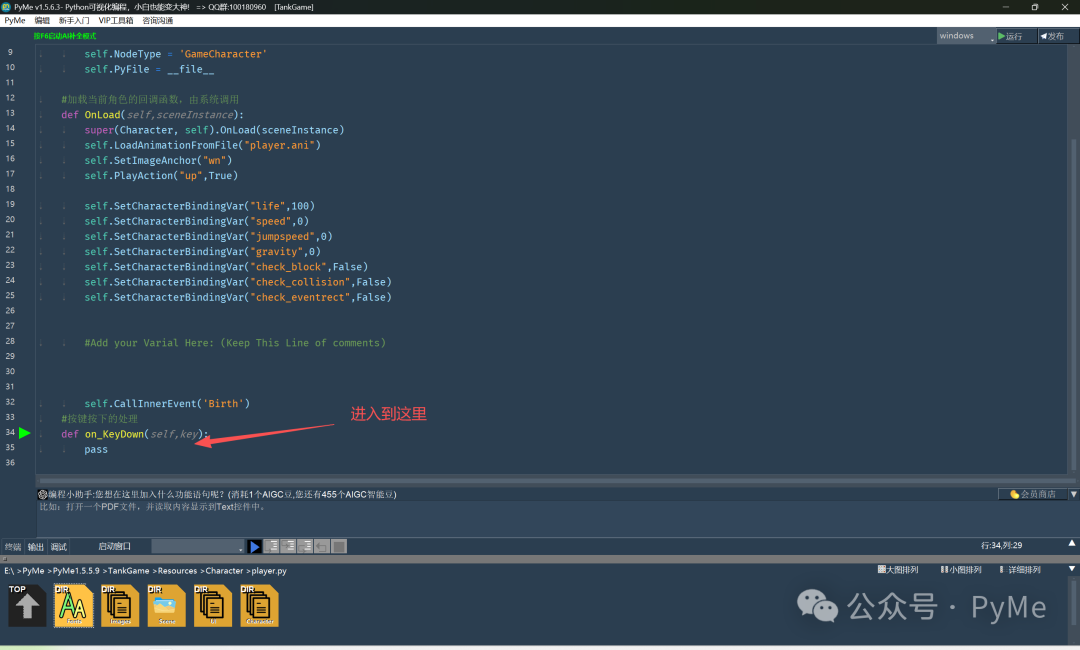This screenshot has width=1080, height=650.
Task: Open the Scene directory icon
Action: coord(167,605)
